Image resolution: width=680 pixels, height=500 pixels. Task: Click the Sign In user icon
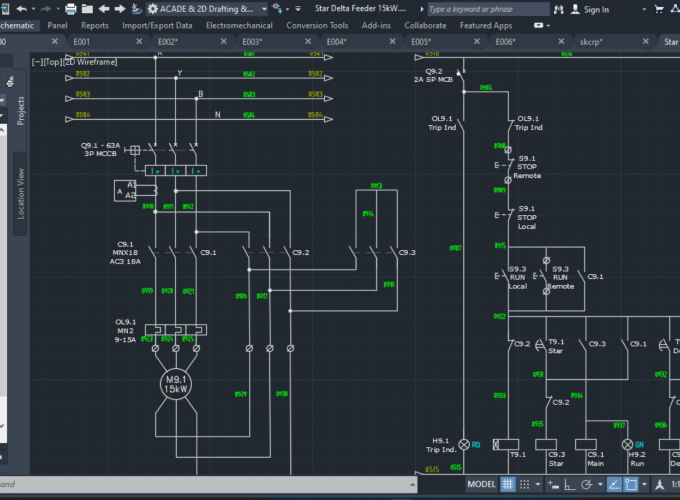[x=575, y=9]
